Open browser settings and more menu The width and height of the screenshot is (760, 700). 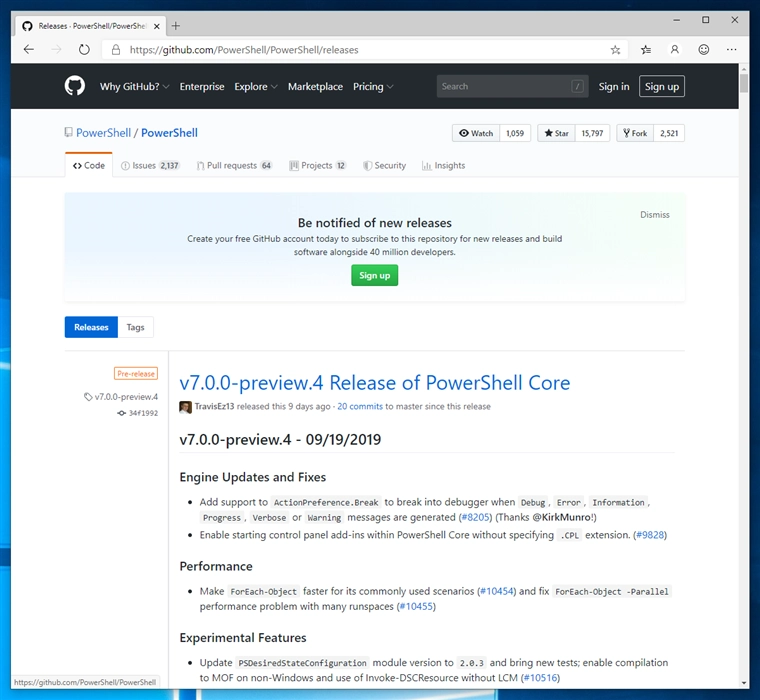(x=732, y=49)
